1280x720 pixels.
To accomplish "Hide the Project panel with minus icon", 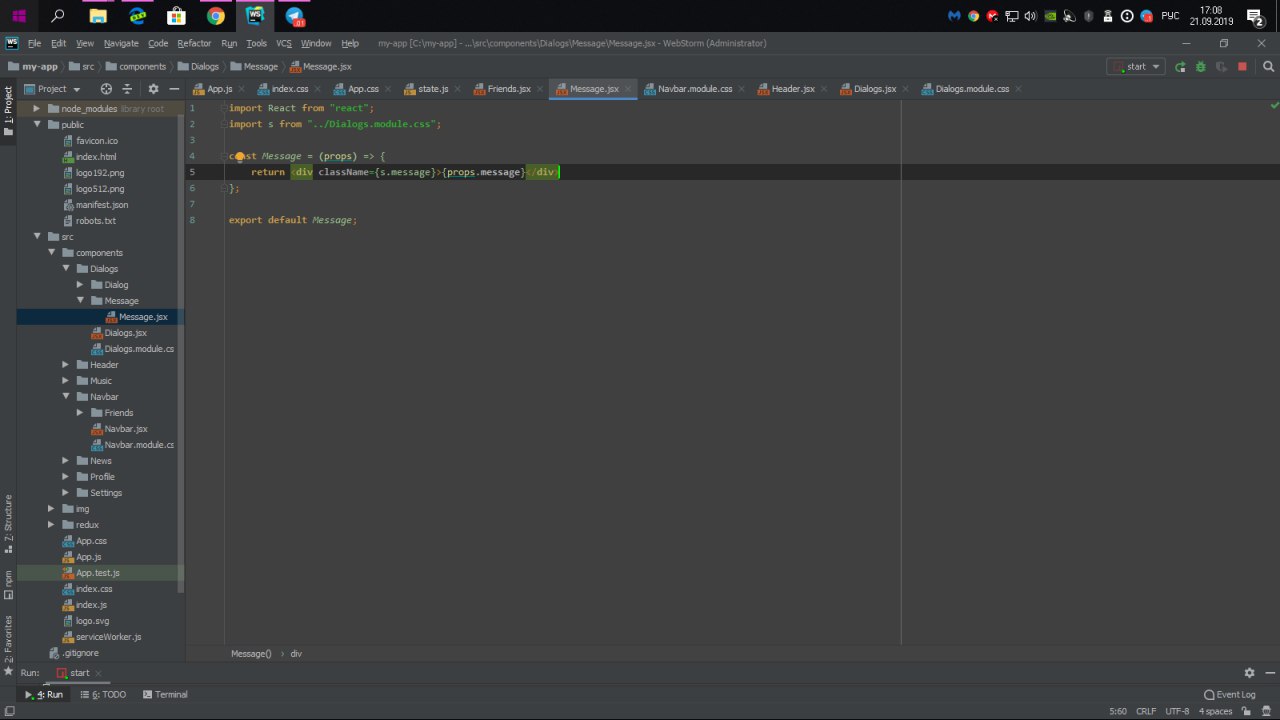I will [x=172, y=89].
